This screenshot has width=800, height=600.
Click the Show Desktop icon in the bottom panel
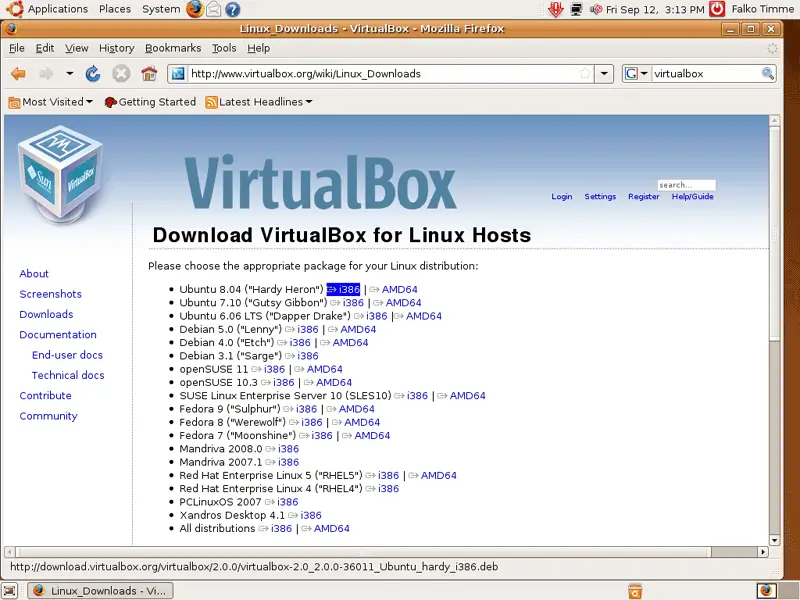click(10, 591)
